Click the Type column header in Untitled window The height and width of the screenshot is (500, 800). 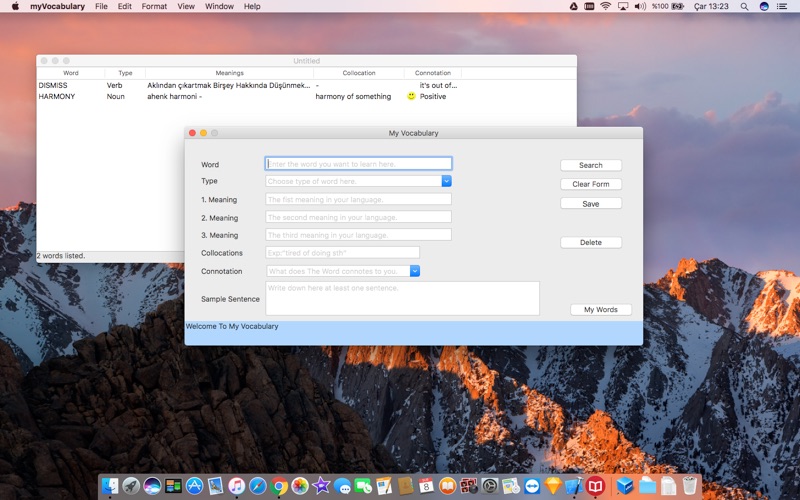(125, 73)
